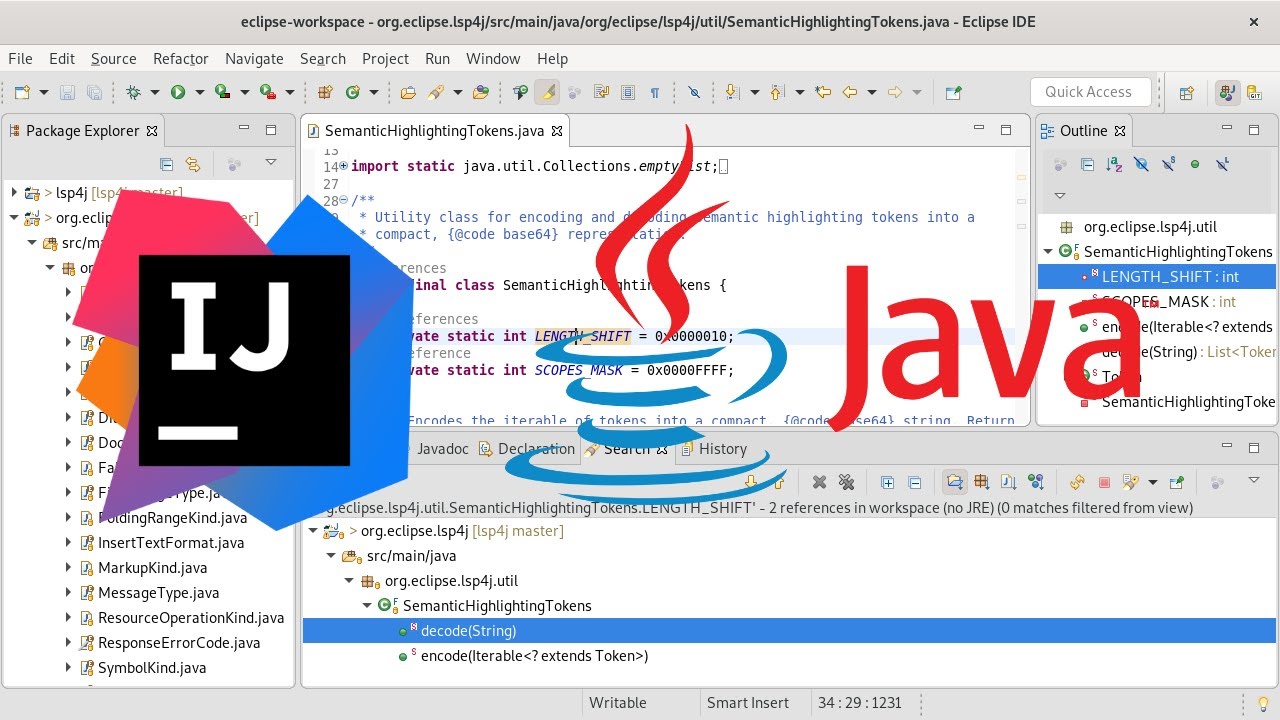Toggle Pin the Search view button

coord(1177,482)
